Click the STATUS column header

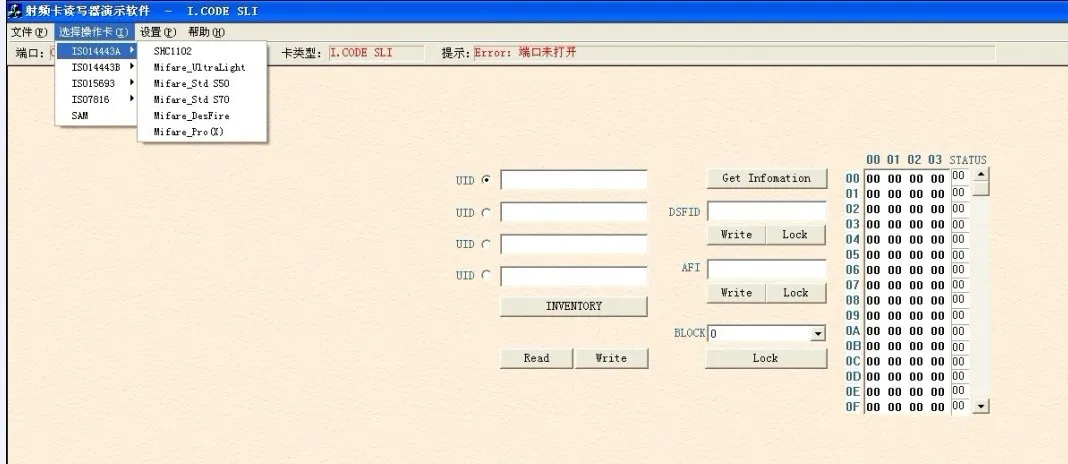[968, 160]
